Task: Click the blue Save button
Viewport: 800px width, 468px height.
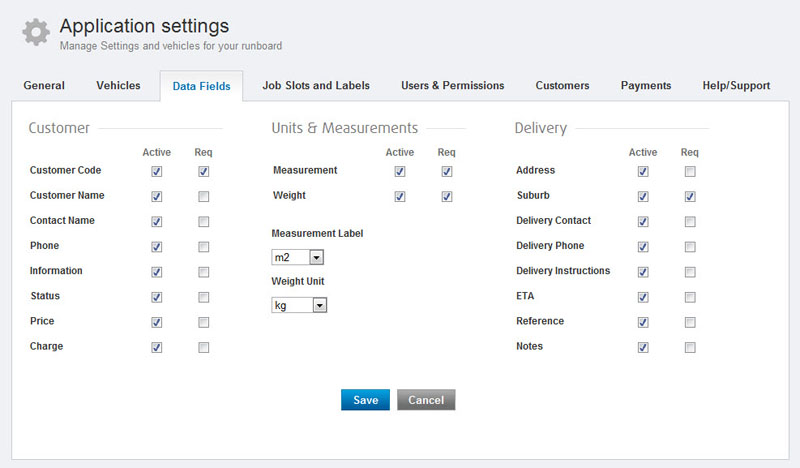Action: tap(365, 400)
